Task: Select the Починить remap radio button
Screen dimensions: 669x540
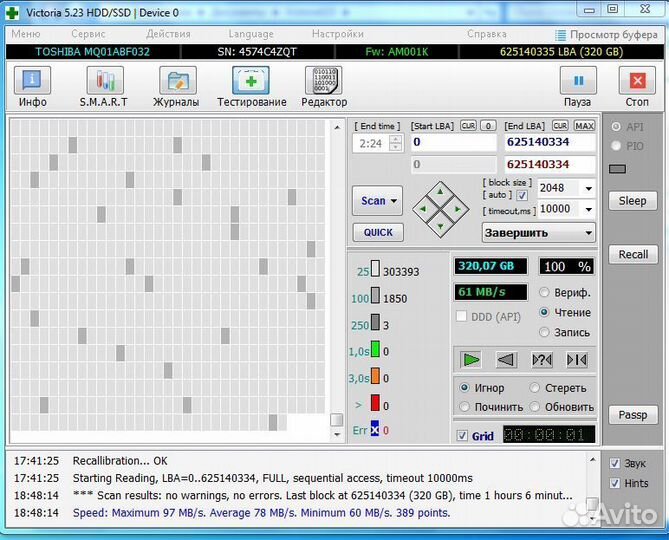Action: click(x=464, y=407)
